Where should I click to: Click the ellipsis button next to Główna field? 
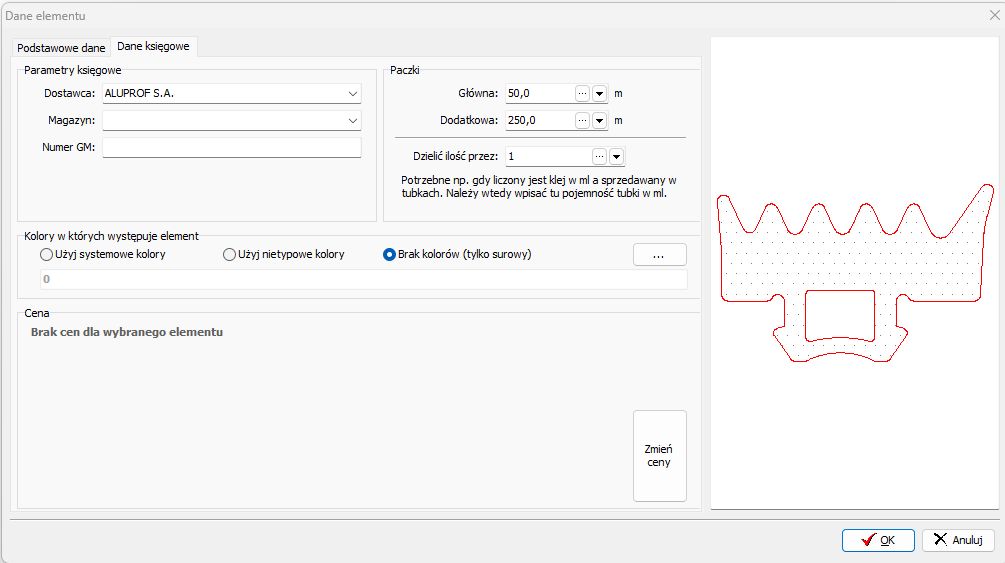(x=583, y=93)
